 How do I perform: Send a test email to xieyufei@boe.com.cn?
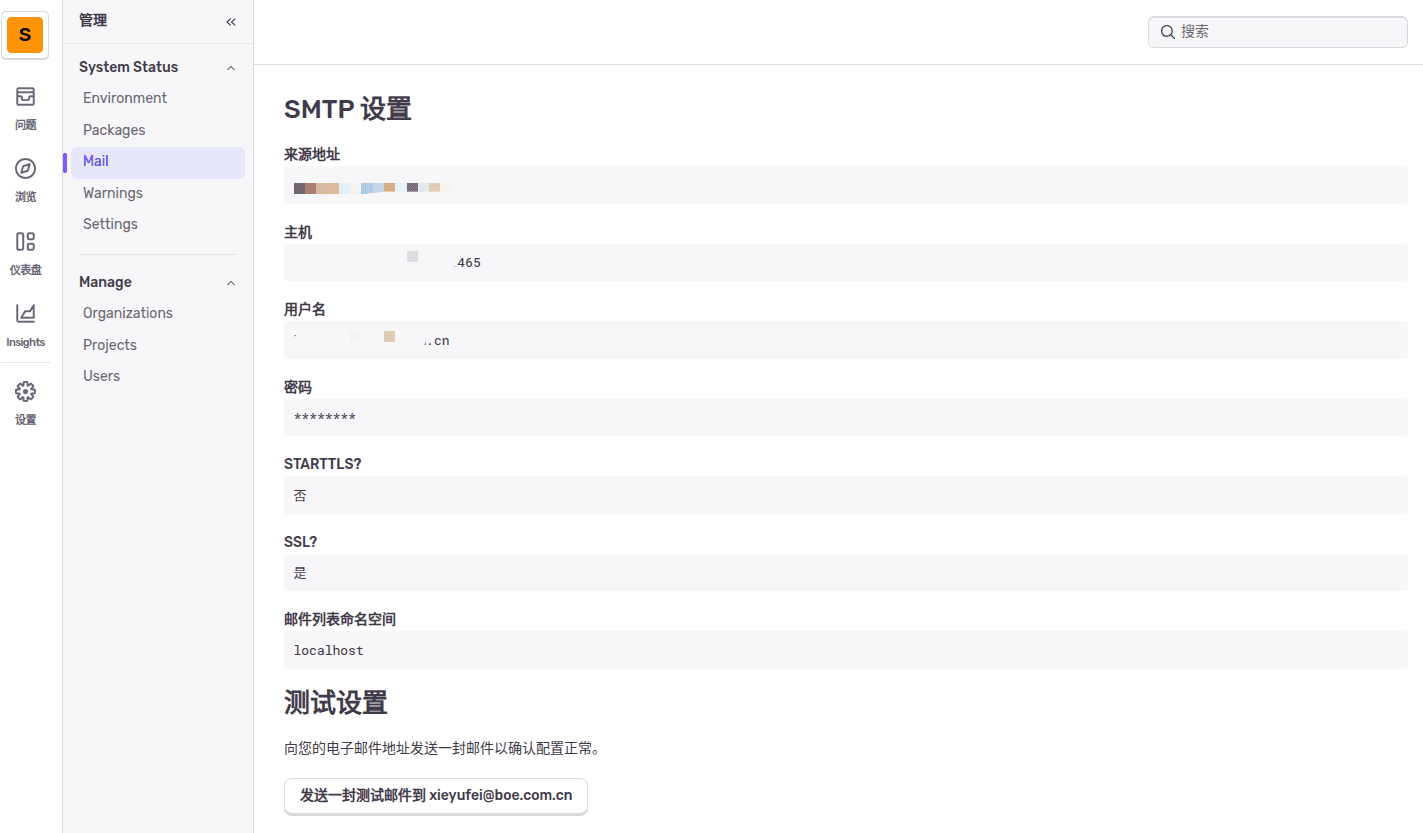point(435,796)
